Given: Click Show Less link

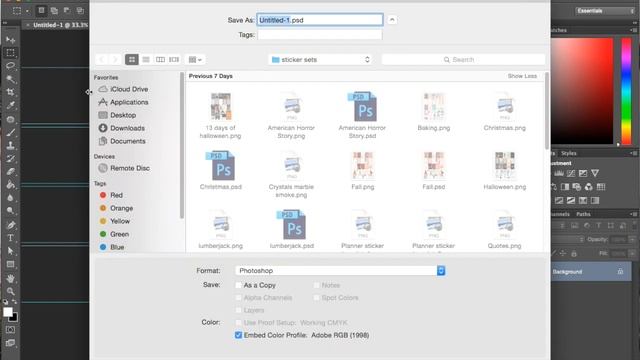Looking at the screenshot, I should (x=522, y=76).
